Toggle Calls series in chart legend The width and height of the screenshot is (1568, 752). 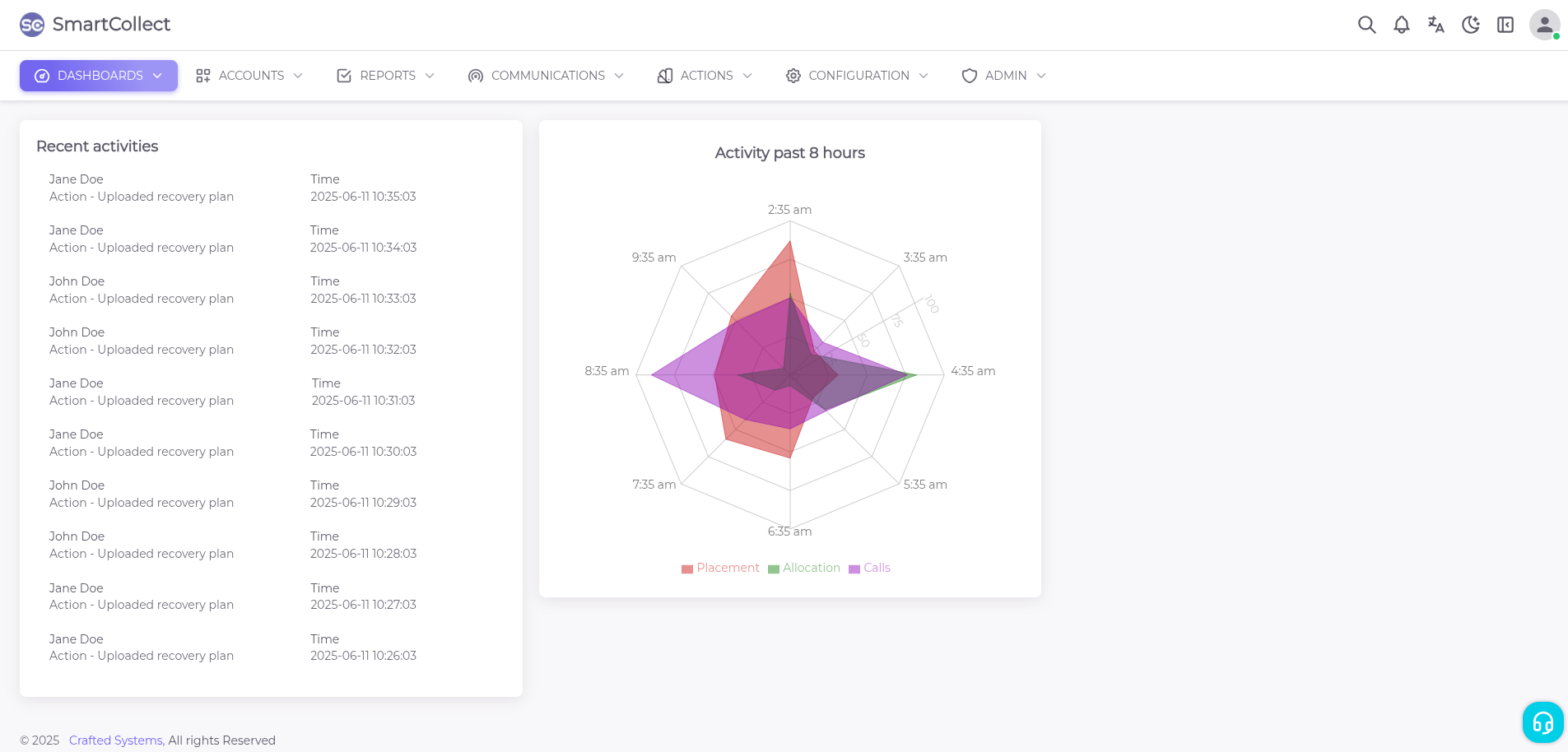point(870,568)
